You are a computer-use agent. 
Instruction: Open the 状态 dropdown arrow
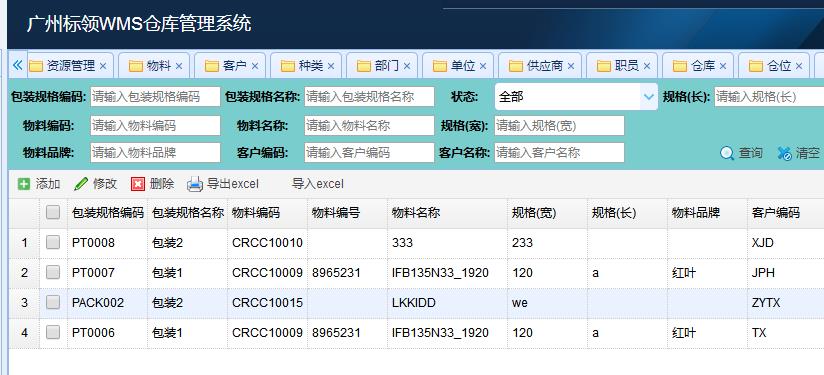(648, 97)
